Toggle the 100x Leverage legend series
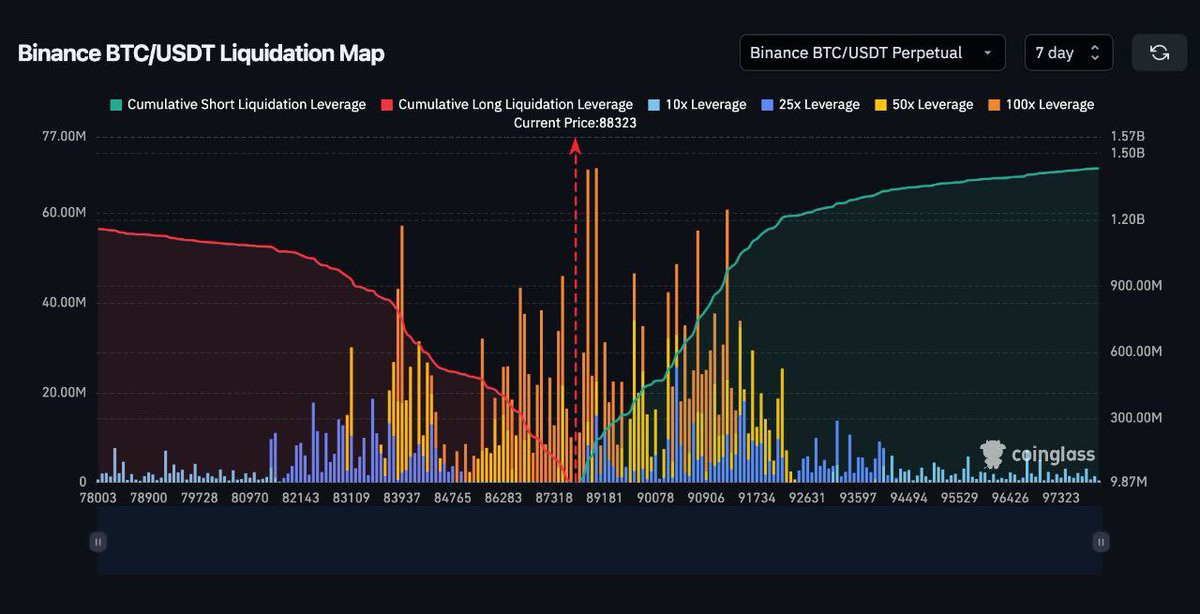Viewport: 1200px width, 614px height. pyautogui.click(x=1040, y=104)
